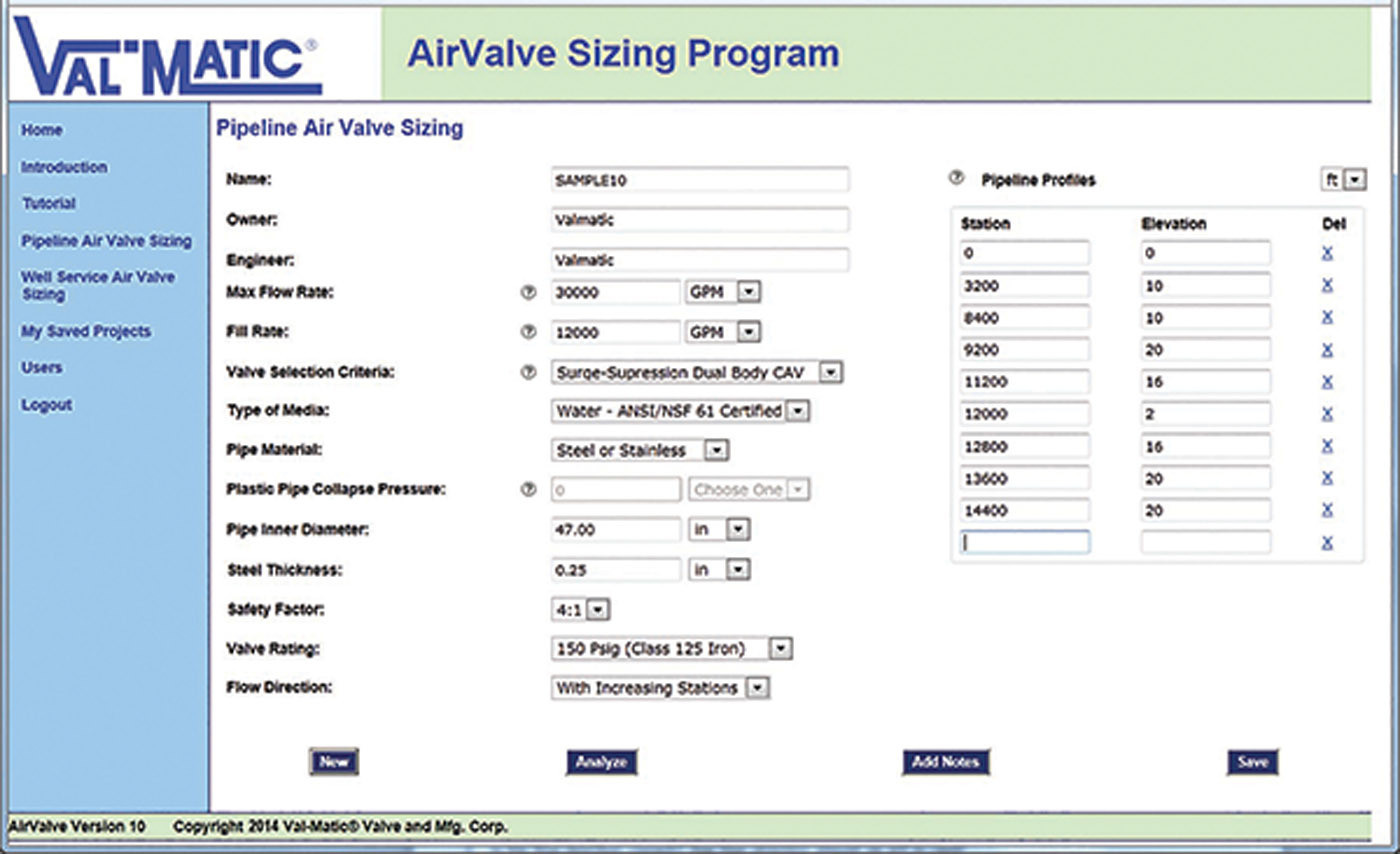1400x854 pixels.
Task: Click the Plastic Pipe Collapse Pressure help icon
Action: pyautogui.click(x=529, y=490)
